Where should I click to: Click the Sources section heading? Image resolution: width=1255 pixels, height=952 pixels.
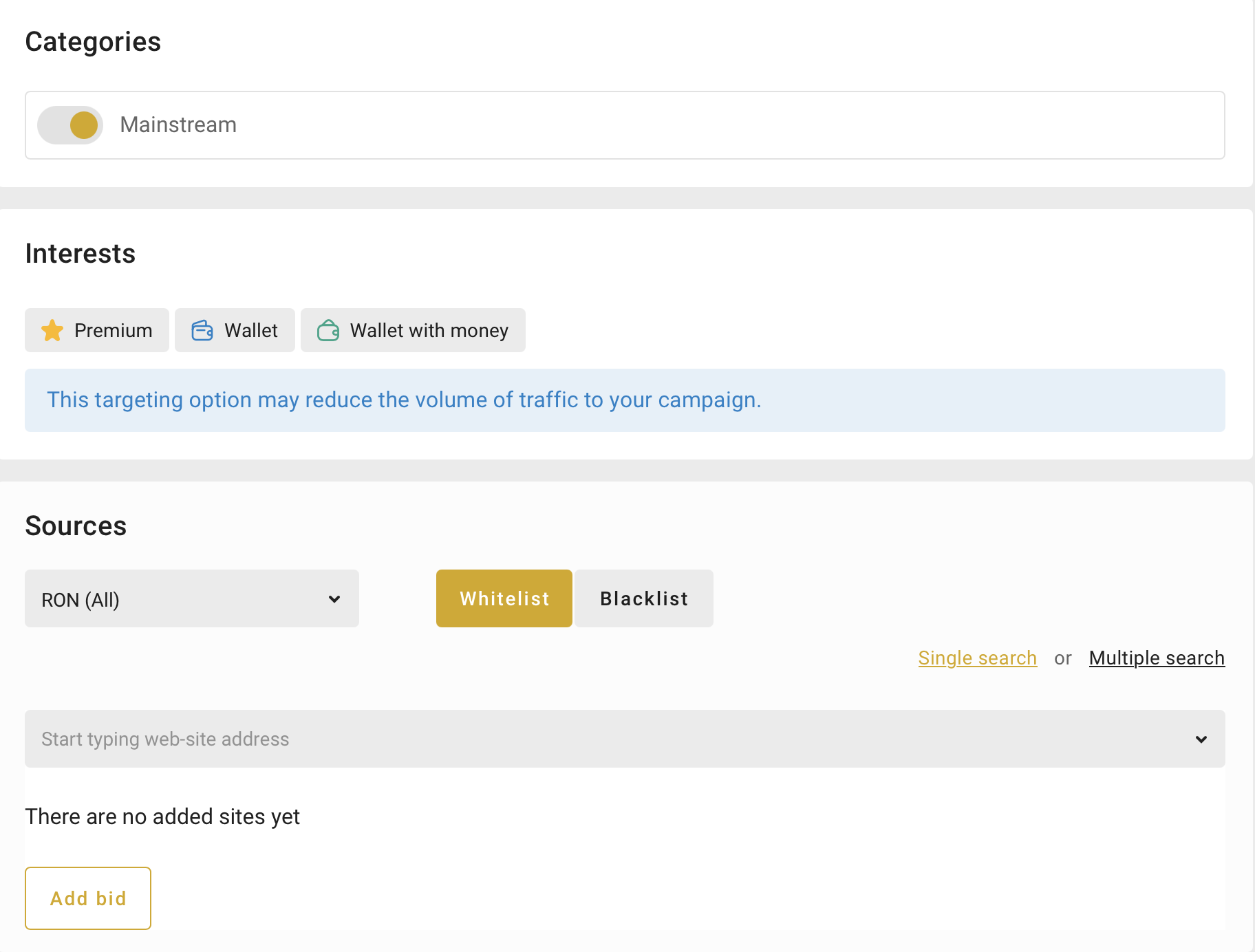click(x=76, y=526)
